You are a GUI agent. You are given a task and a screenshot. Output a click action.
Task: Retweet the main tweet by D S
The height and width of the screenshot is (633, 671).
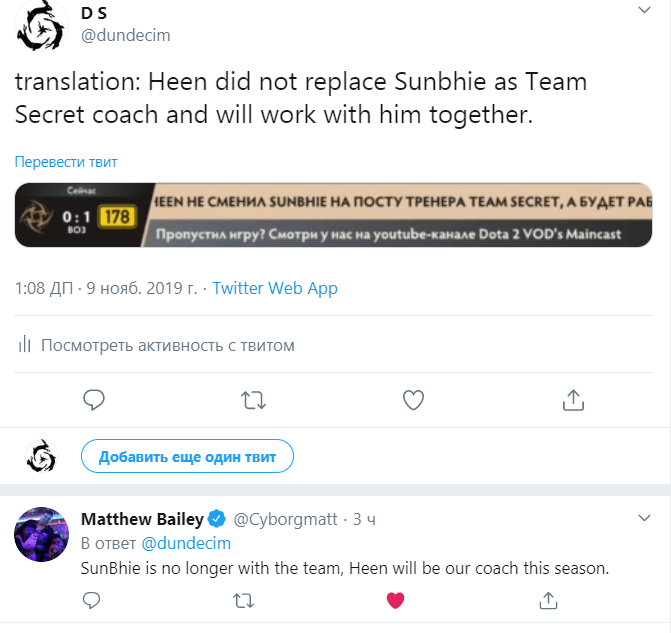pos(254,400)
